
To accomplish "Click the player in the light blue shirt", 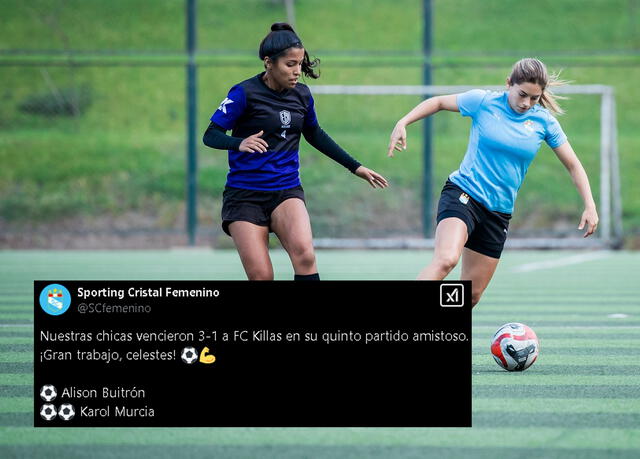I will point(494,171).
